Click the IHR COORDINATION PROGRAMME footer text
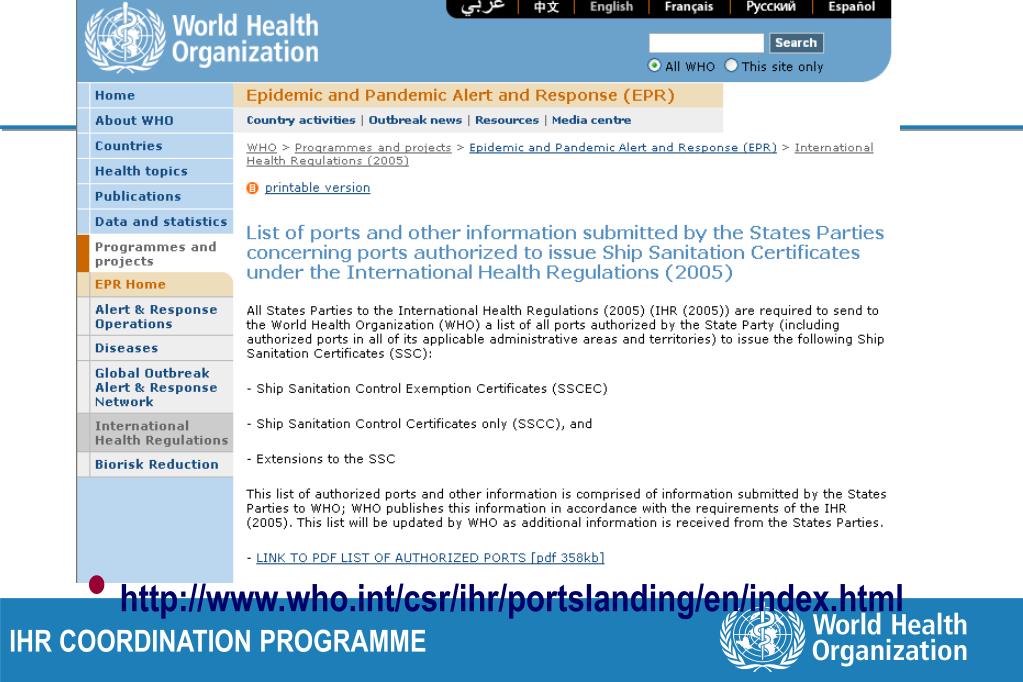The width and height of the screenshot is (1023, 682). pyautogui.click(x=217, y=642)
